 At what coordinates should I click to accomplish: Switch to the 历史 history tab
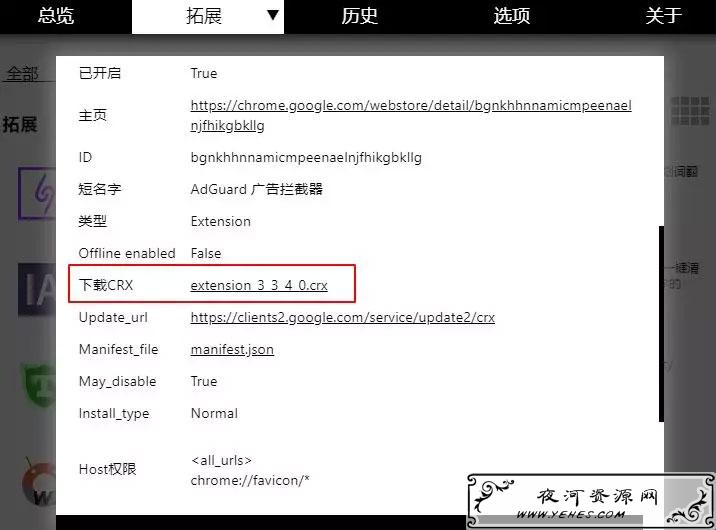click(x=360, y=16)
